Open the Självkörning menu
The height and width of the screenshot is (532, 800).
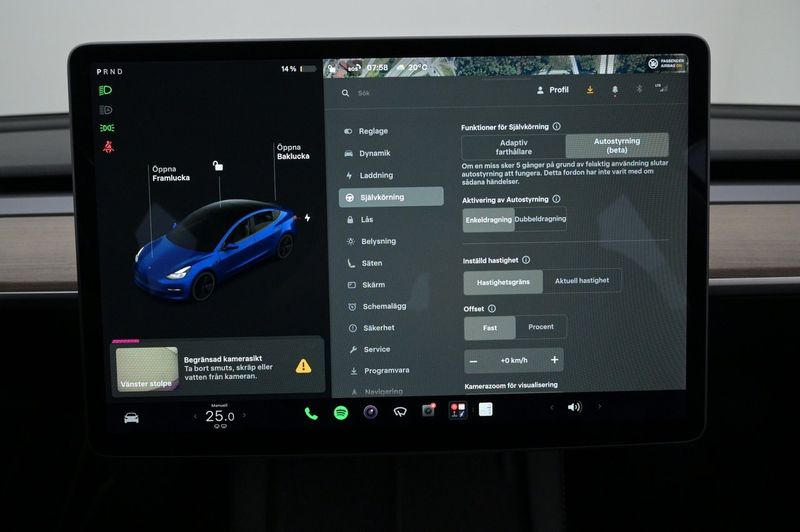[391, 197]
